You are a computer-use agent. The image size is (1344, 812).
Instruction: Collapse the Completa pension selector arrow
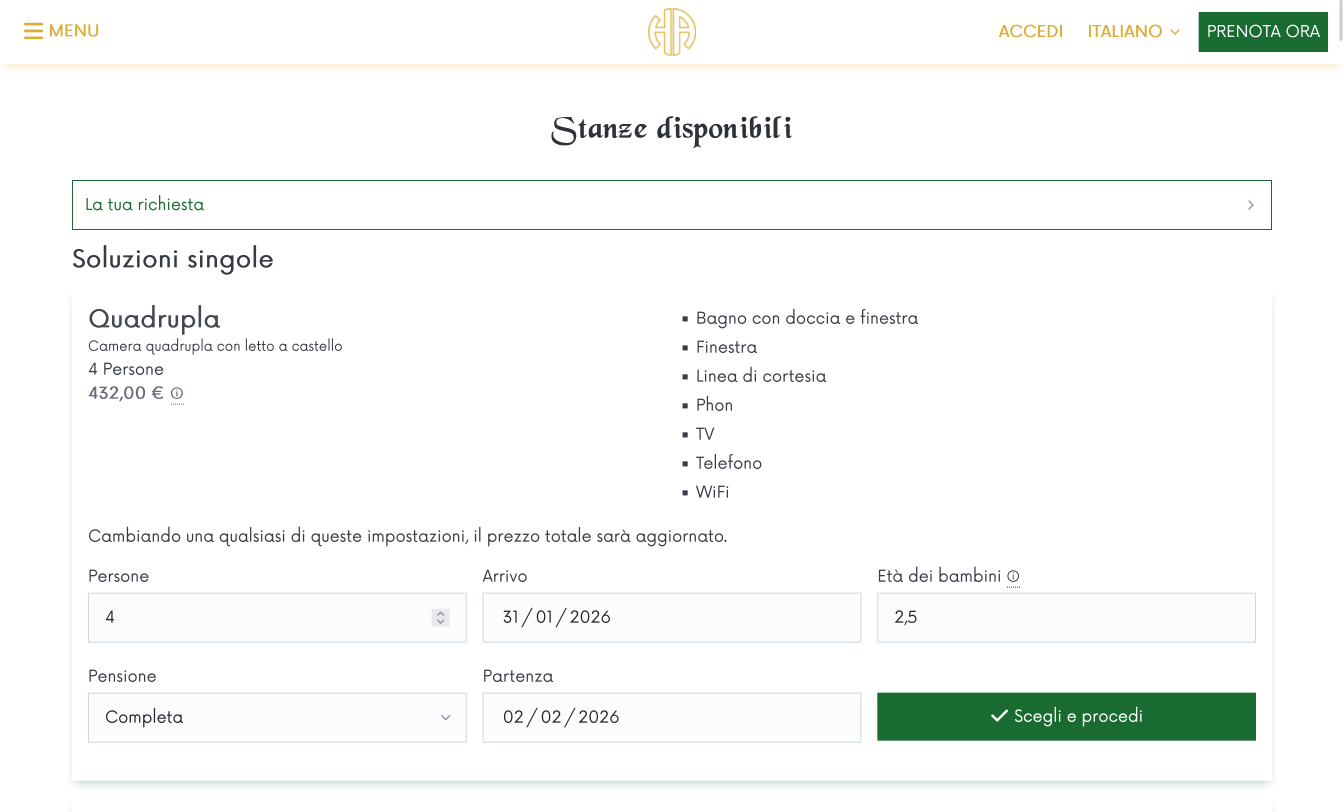pos(447,717)
